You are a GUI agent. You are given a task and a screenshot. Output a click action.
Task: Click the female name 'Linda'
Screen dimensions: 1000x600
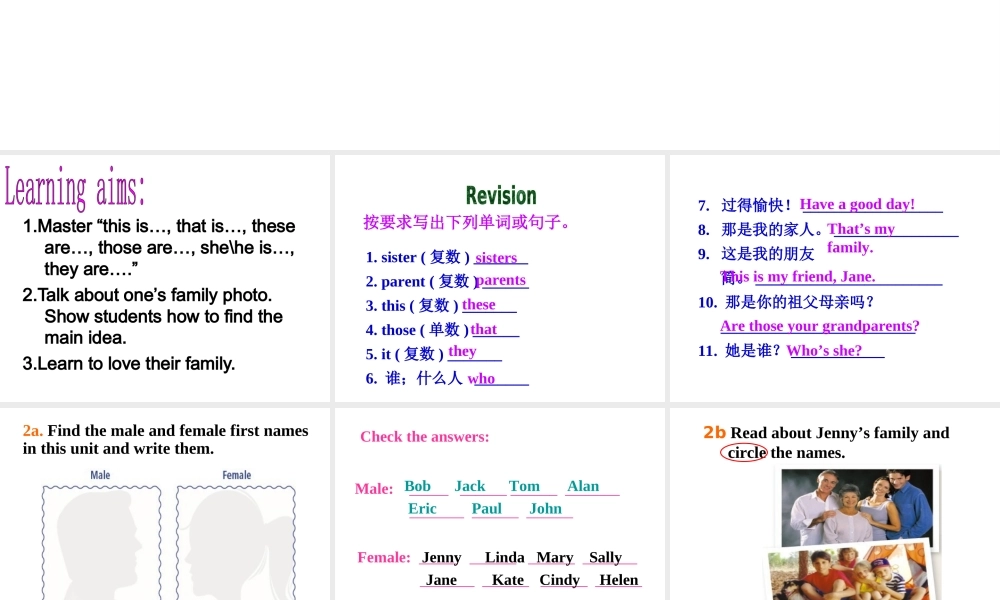click(x=504, y=557)
